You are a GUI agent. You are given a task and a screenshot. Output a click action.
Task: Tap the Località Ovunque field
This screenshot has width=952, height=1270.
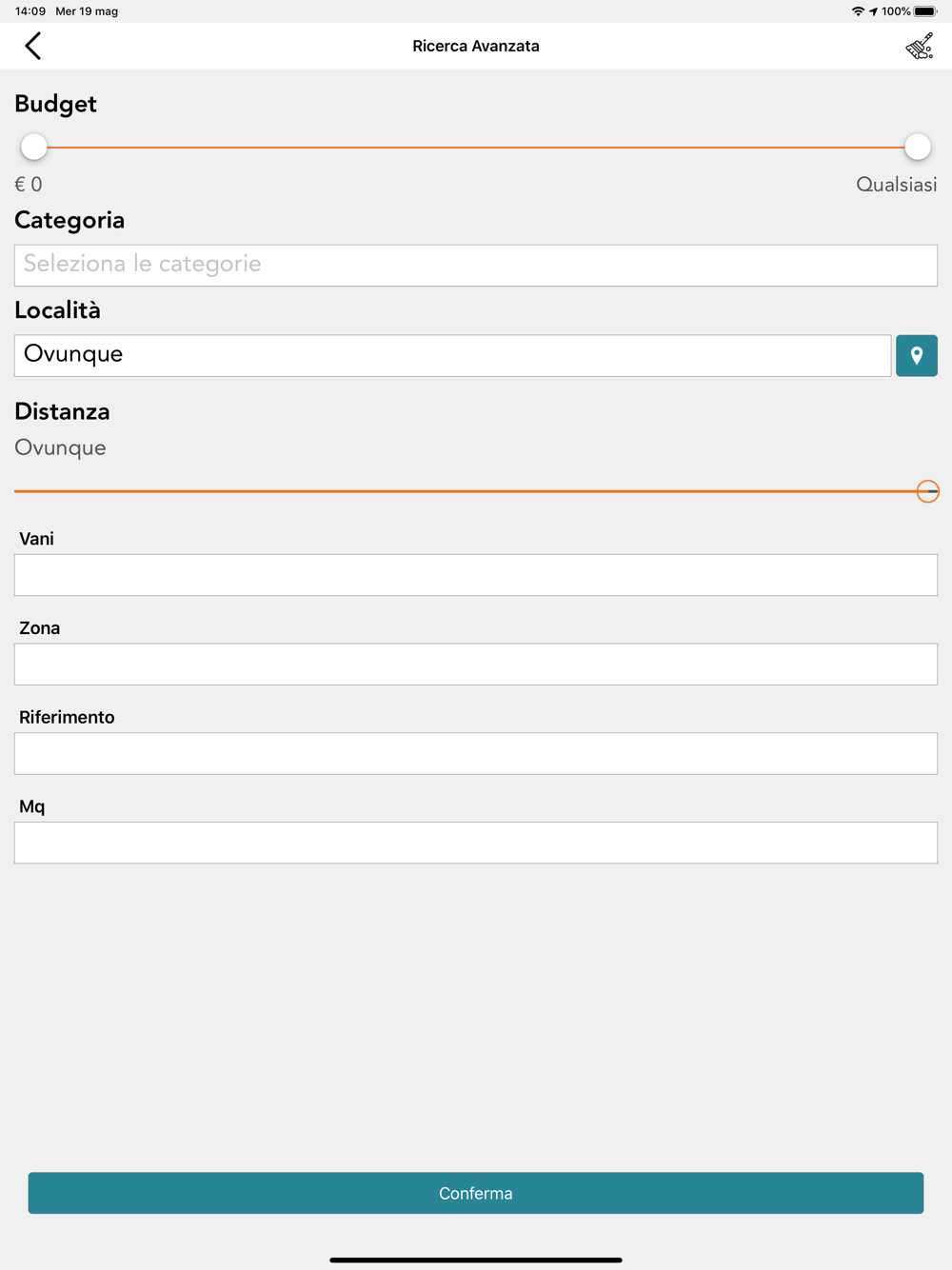tap(452, 355)
